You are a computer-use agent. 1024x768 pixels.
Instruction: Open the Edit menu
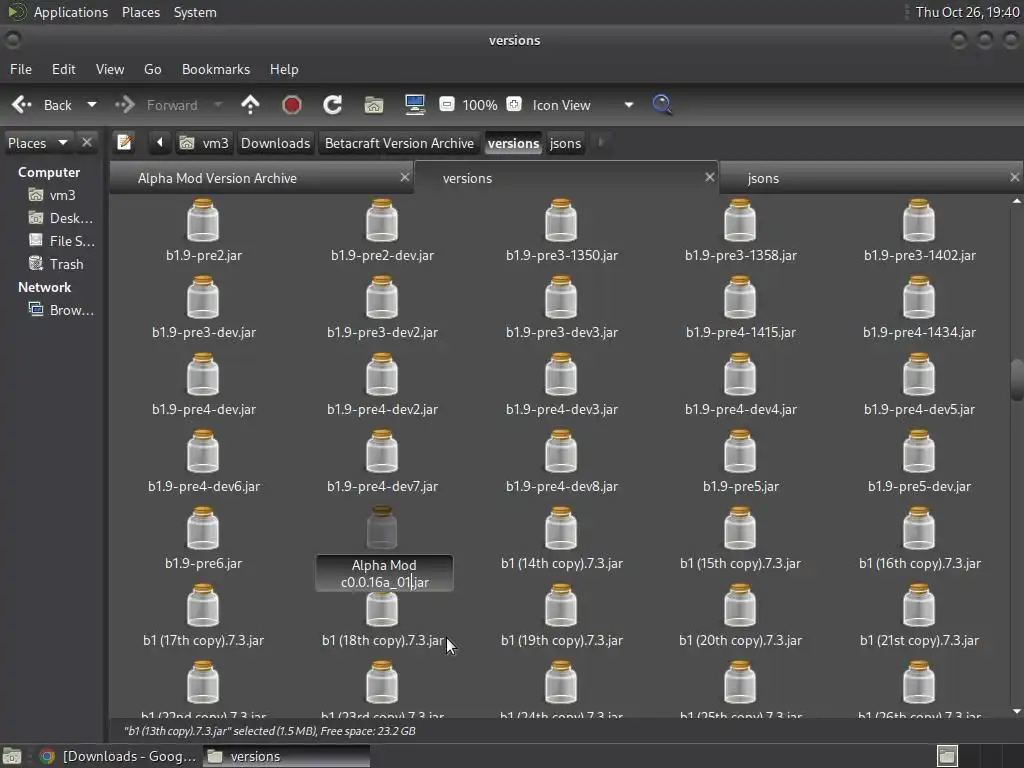(x=63, y=69)
